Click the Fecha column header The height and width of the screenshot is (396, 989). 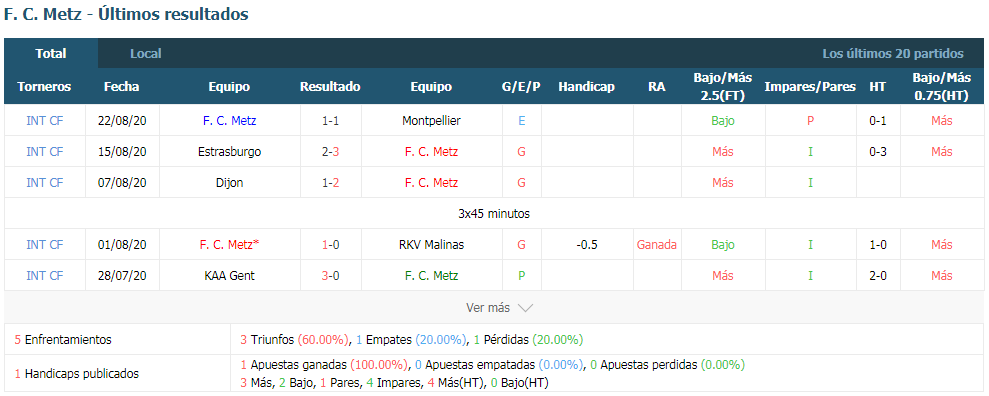tap(122, 87)
